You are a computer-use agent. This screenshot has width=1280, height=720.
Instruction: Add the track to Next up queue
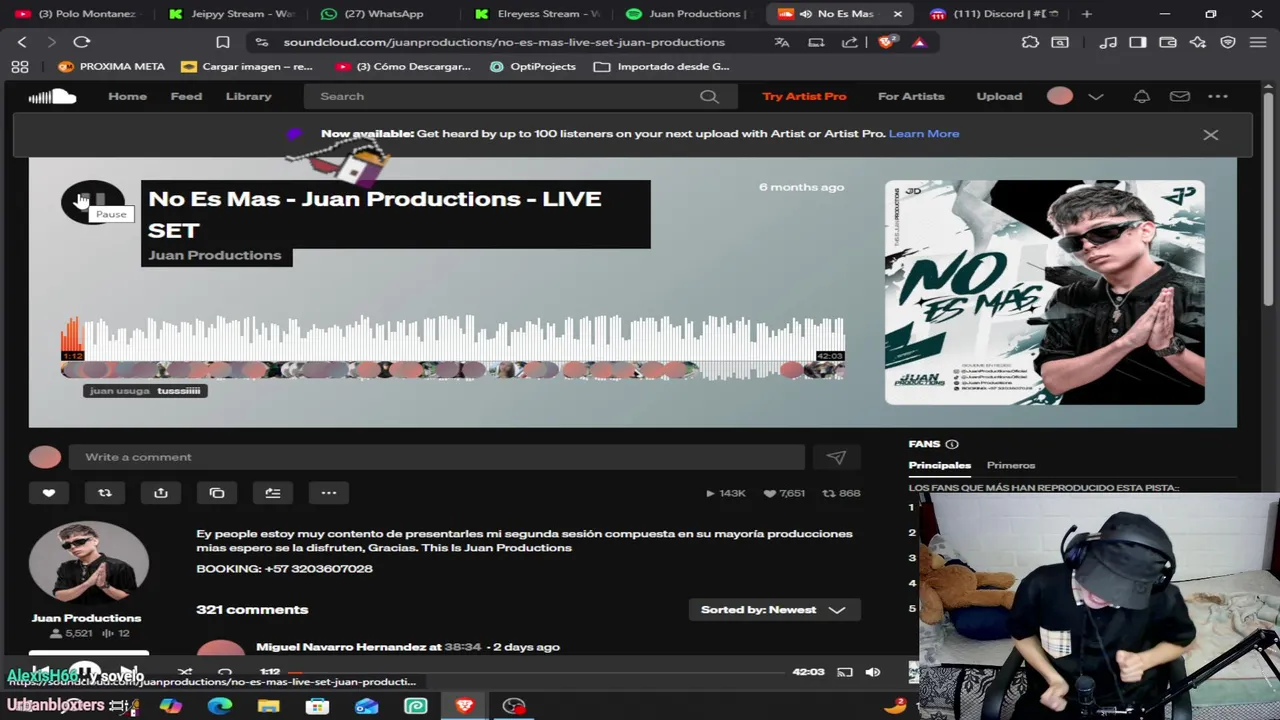272,493
